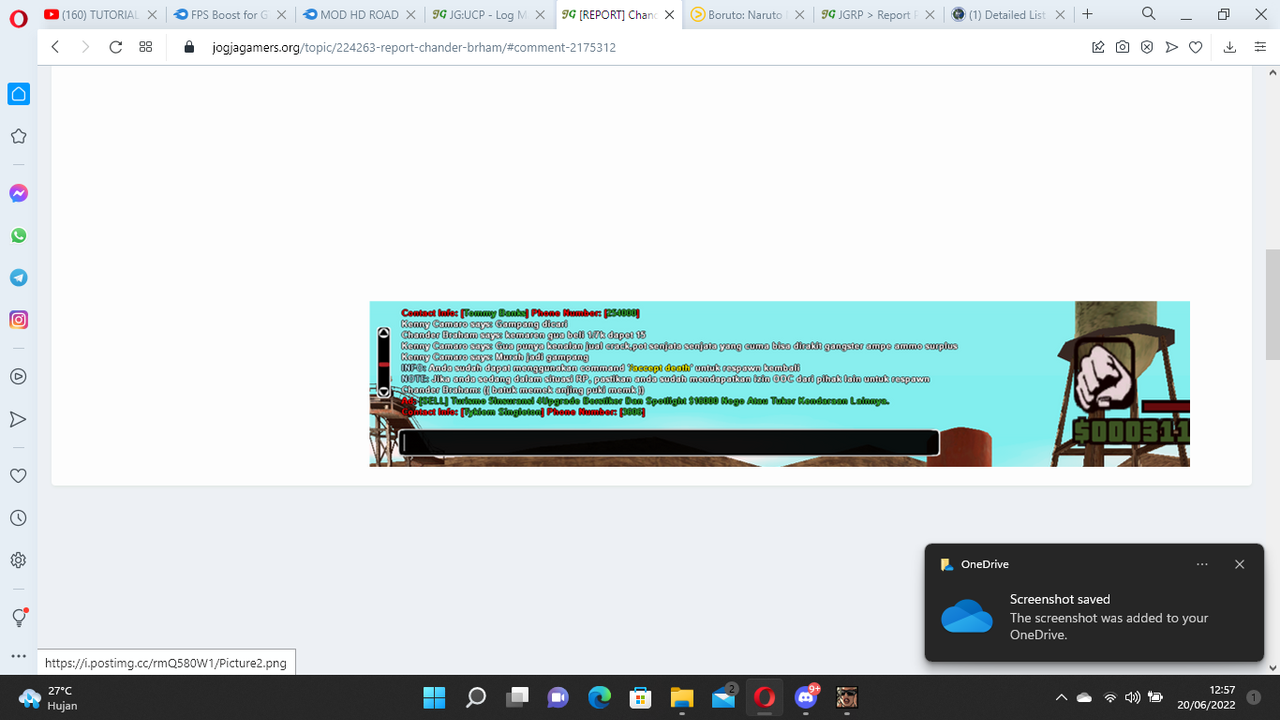Open WhatsApp in the sidebar
Image resolution: width=1280 pixels, height=720 pixels.
pos(18,236)
